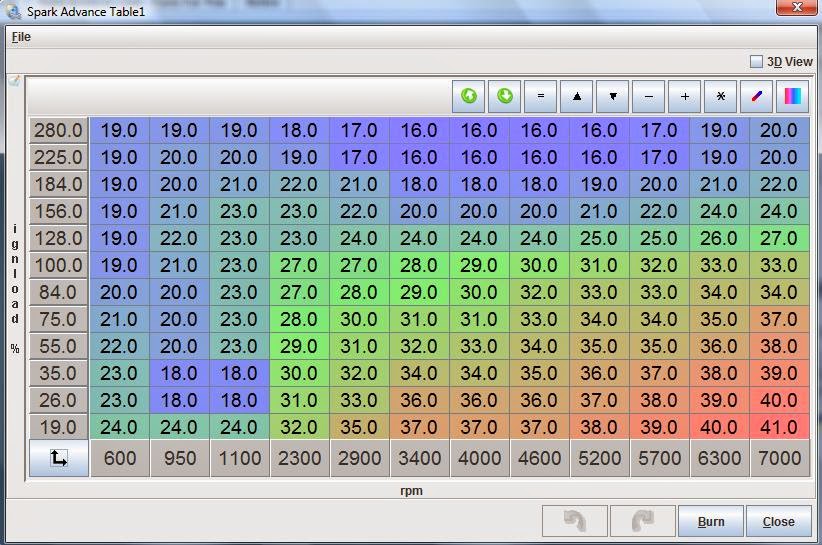Click the green down-arrow toolbar icon
Screen dimensions: 822x545
tap(505, 97)
